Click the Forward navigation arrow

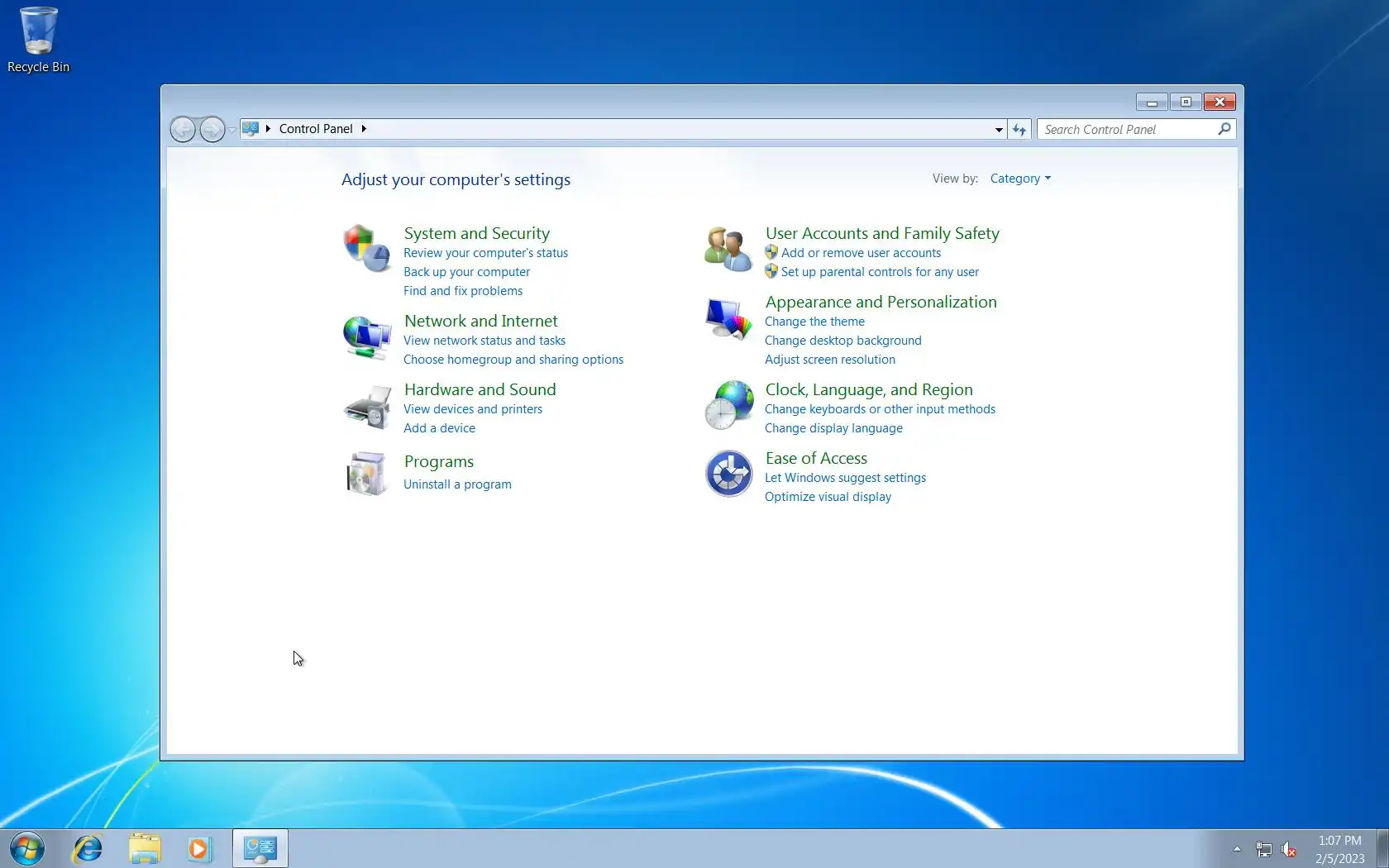(x=212, y=129)
